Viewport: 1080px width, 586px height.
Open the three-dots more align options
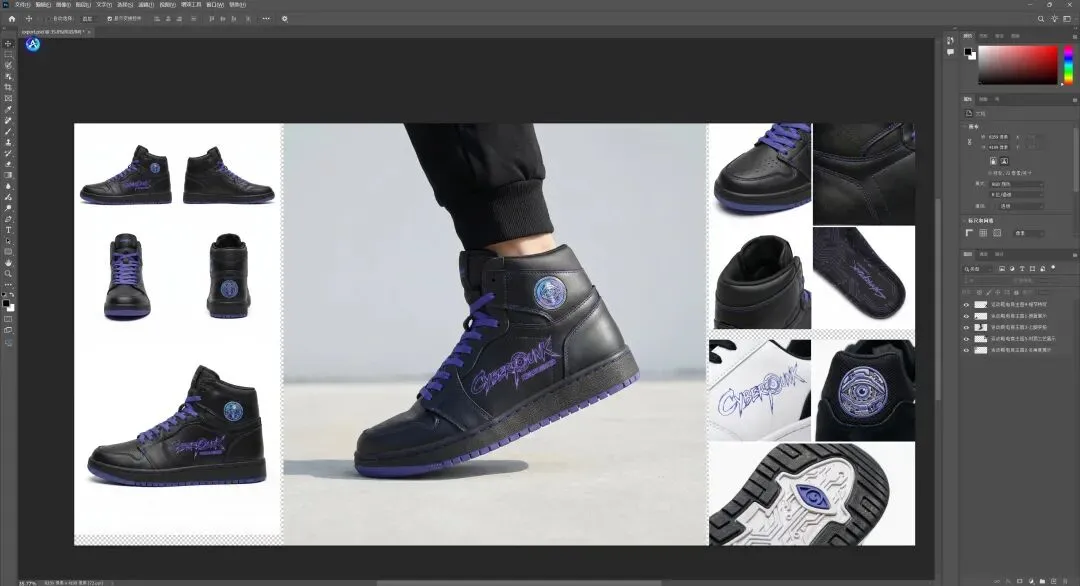[x=266, y=19]
